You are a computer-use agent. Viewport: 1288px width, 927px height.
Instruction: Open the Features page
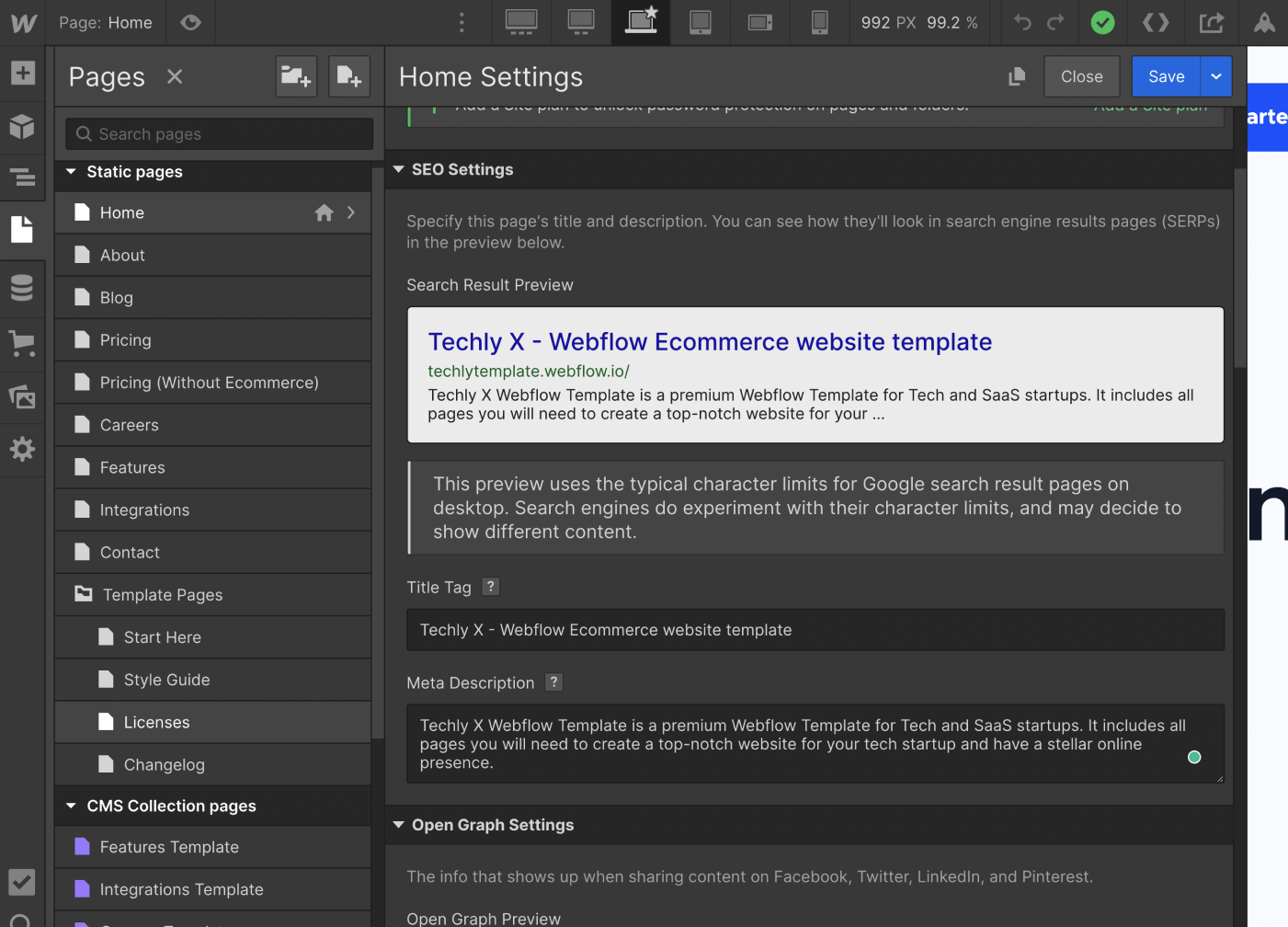click(212, 467)
